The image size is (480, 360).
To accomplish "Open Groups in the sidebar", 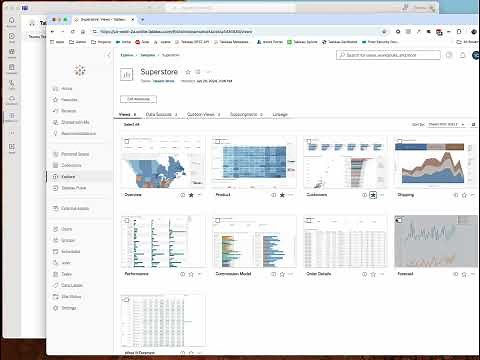I will click(68, 240).
